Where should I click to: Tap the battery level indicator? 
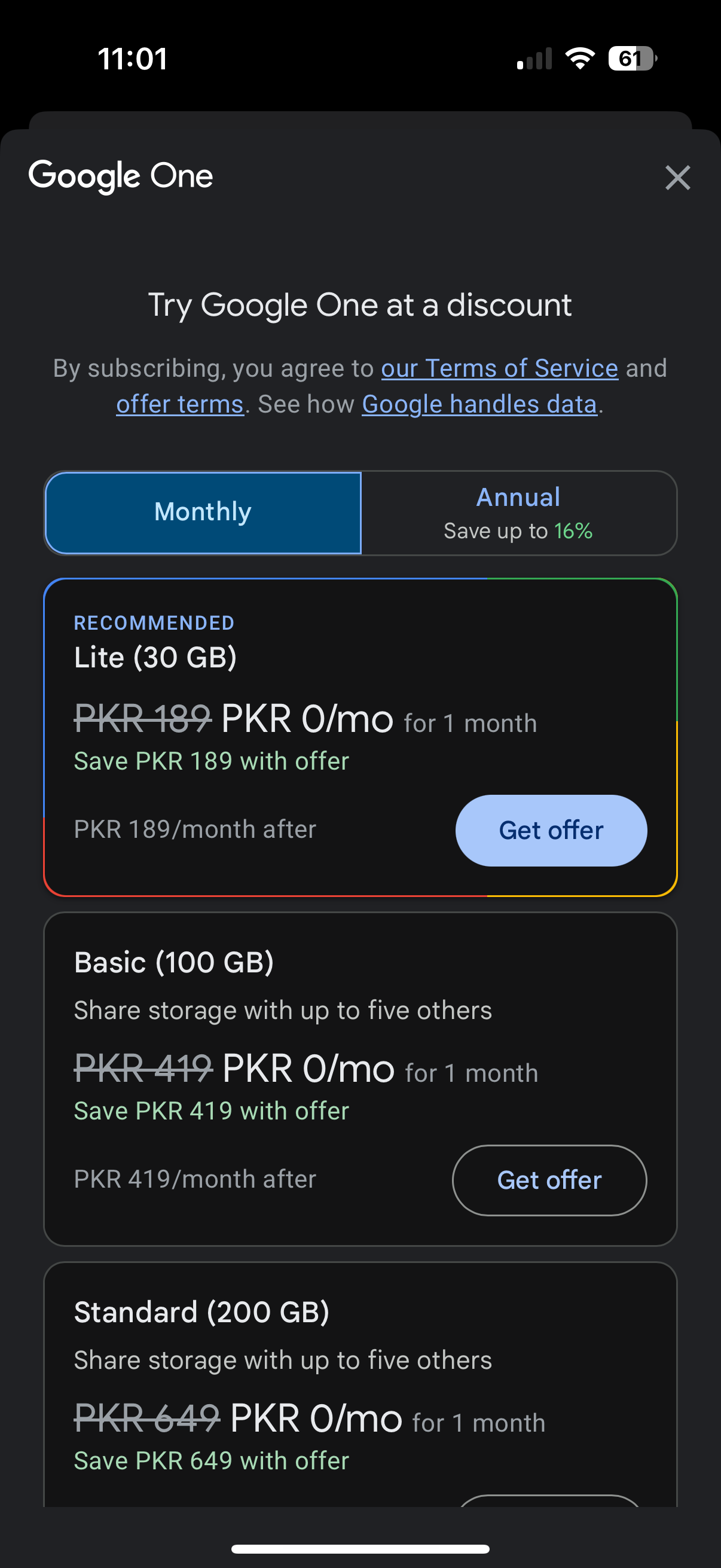(632, 59)
